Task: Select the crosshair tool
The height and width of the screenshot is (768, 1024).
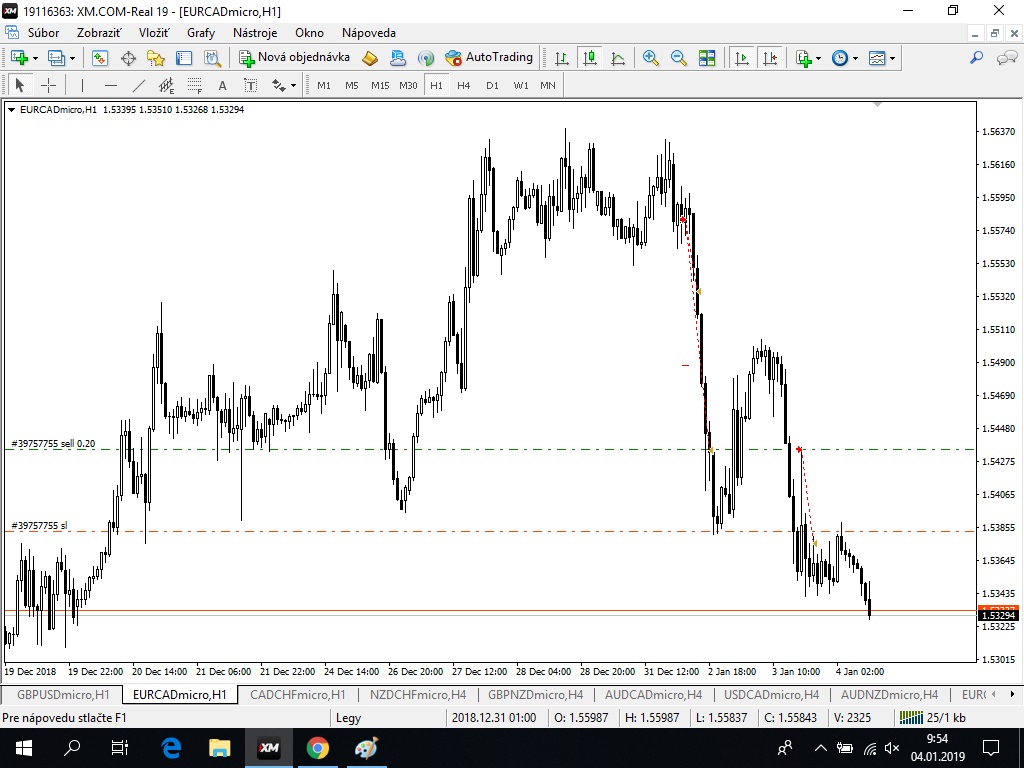Action: click(x=48, y=85)
